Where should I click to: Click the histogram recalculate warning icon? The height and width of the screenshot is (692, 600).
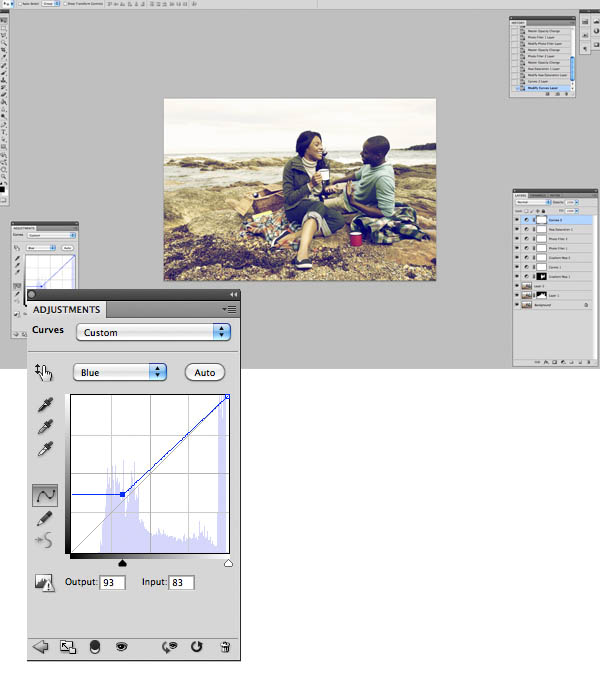click(44, 583)
